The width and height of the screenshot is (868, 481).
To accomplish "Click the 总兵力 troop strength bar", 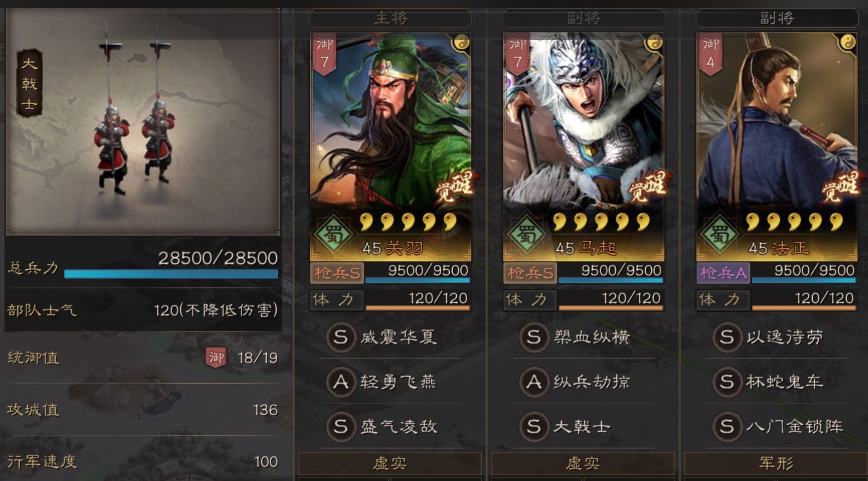I will tap(170, 273).
